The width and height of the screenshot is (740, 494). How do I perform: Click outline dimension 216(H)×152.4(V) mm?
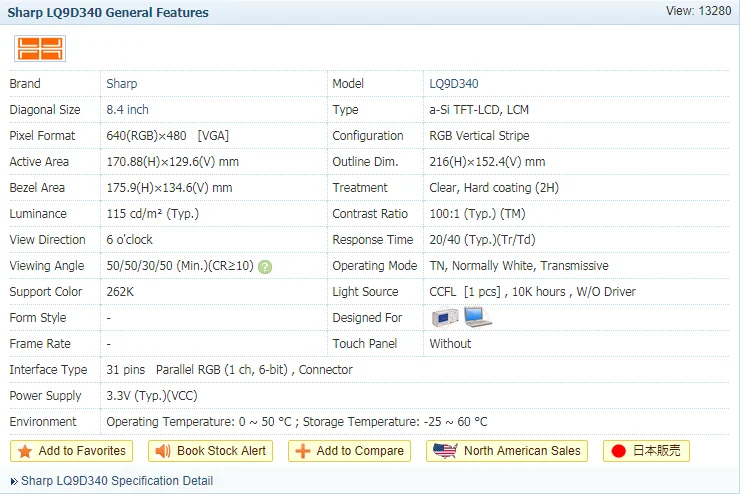click(487, 162)
